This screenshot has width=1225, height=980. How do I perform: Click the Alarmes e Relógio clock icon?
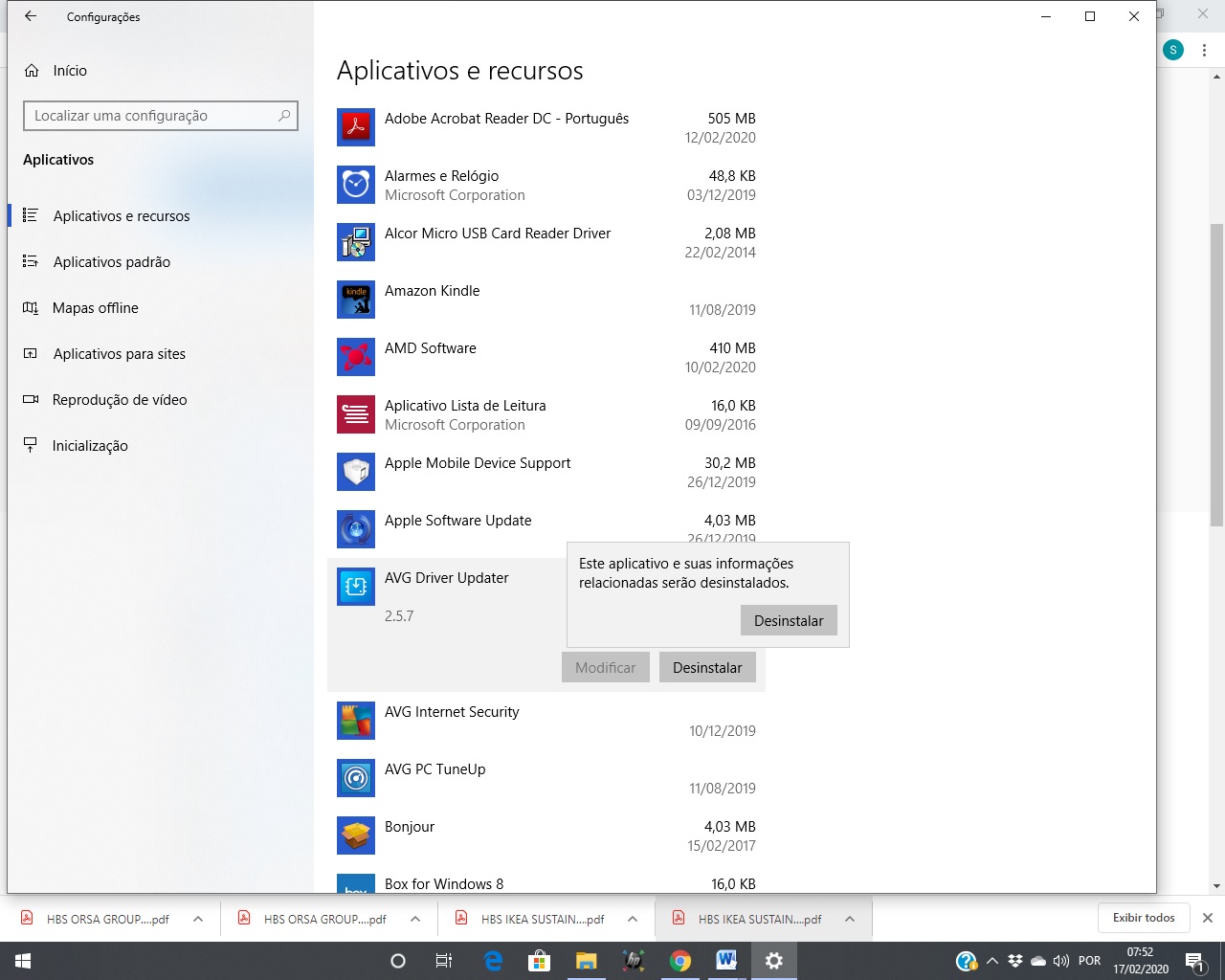coord(356,185)
